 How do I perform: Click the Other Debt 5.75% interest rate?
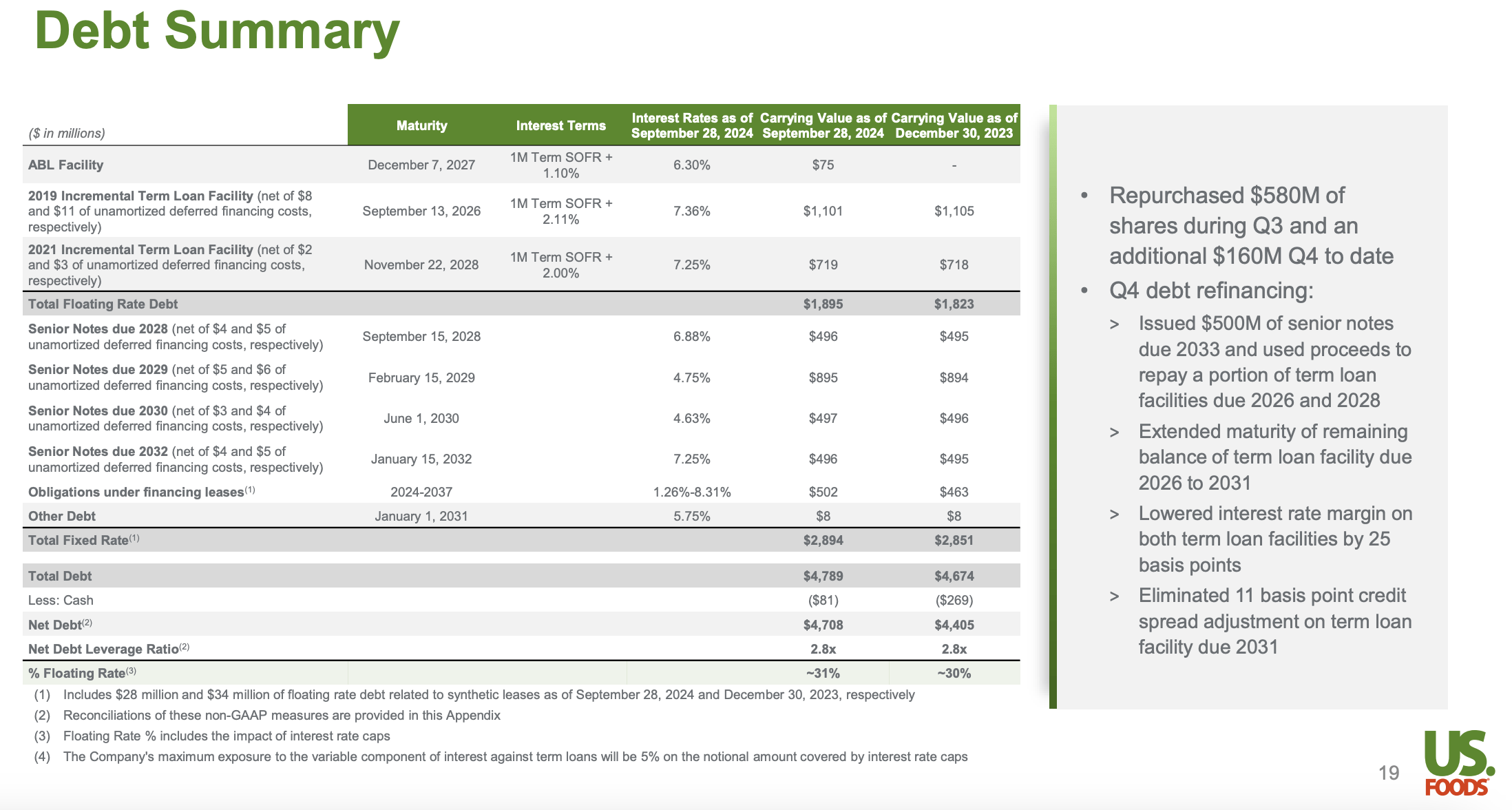point(691,516)
